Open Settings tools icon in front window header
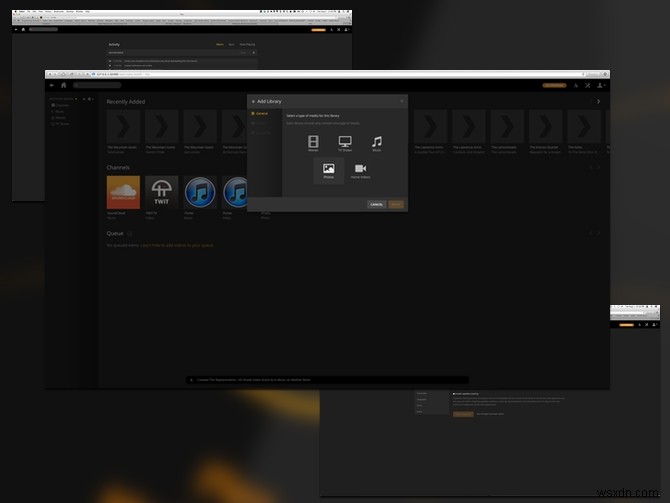 click(x=588, y=85)
